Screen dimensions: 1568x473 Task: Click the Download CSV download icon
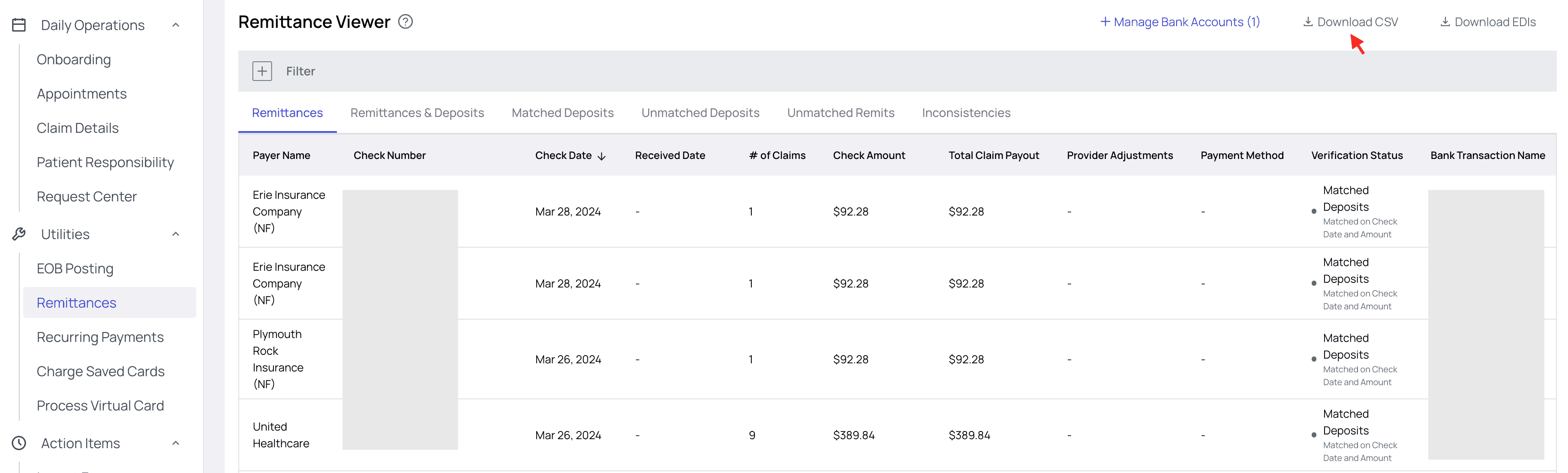[1307, 22]
